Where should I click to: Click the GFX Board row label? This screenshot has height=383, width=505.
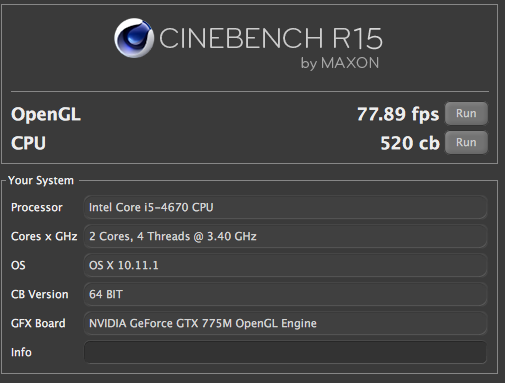(x=38, y=323)
